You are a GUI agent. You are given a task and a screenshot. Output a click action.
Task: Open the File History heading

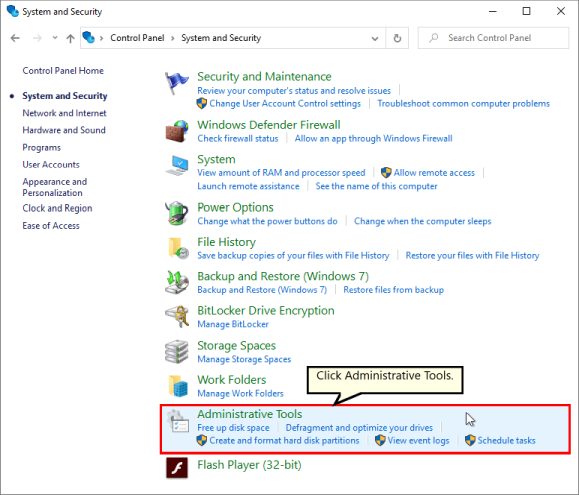tap(226, 242)
